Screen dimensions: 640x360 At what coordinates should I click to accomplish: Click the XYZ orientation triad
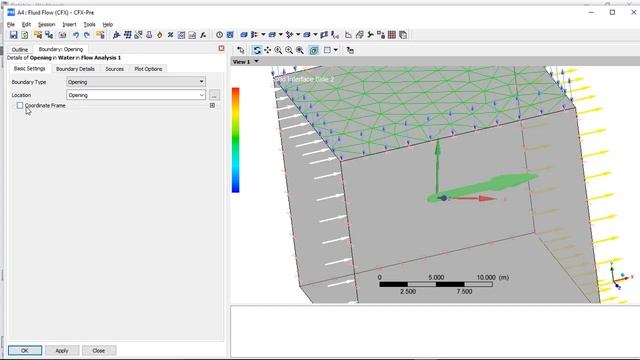click(620, 276)
